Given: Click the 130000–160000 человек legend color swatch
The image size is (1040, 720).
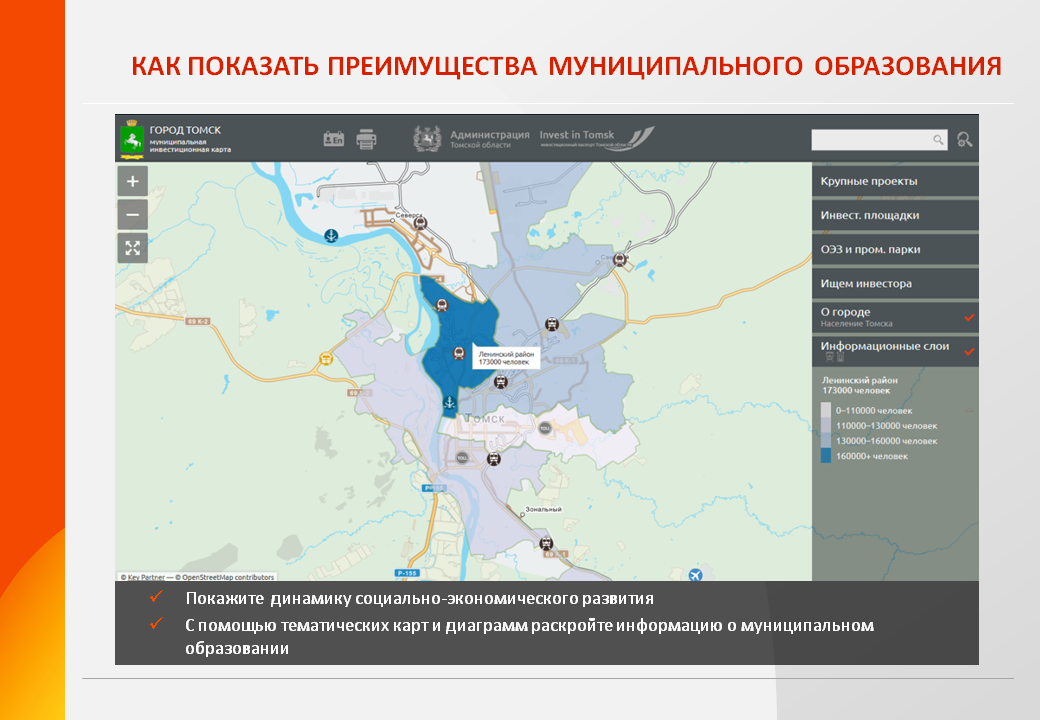Looking at the screenshot, I should coord(826,440).
